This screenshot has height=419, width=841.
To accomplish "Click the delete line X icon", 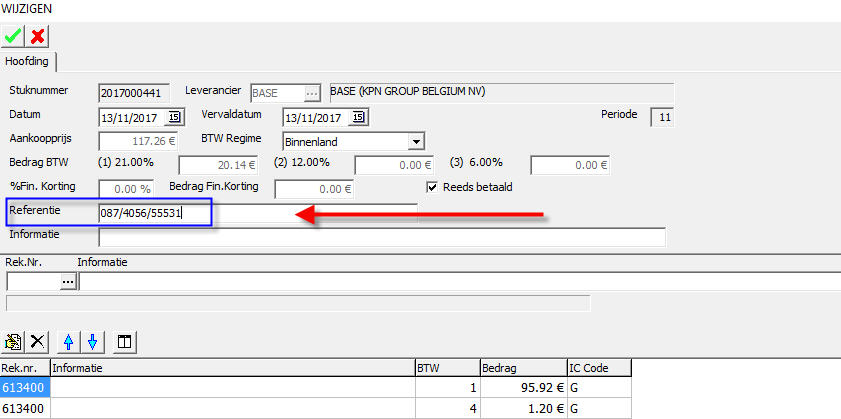I will (39, 341).
